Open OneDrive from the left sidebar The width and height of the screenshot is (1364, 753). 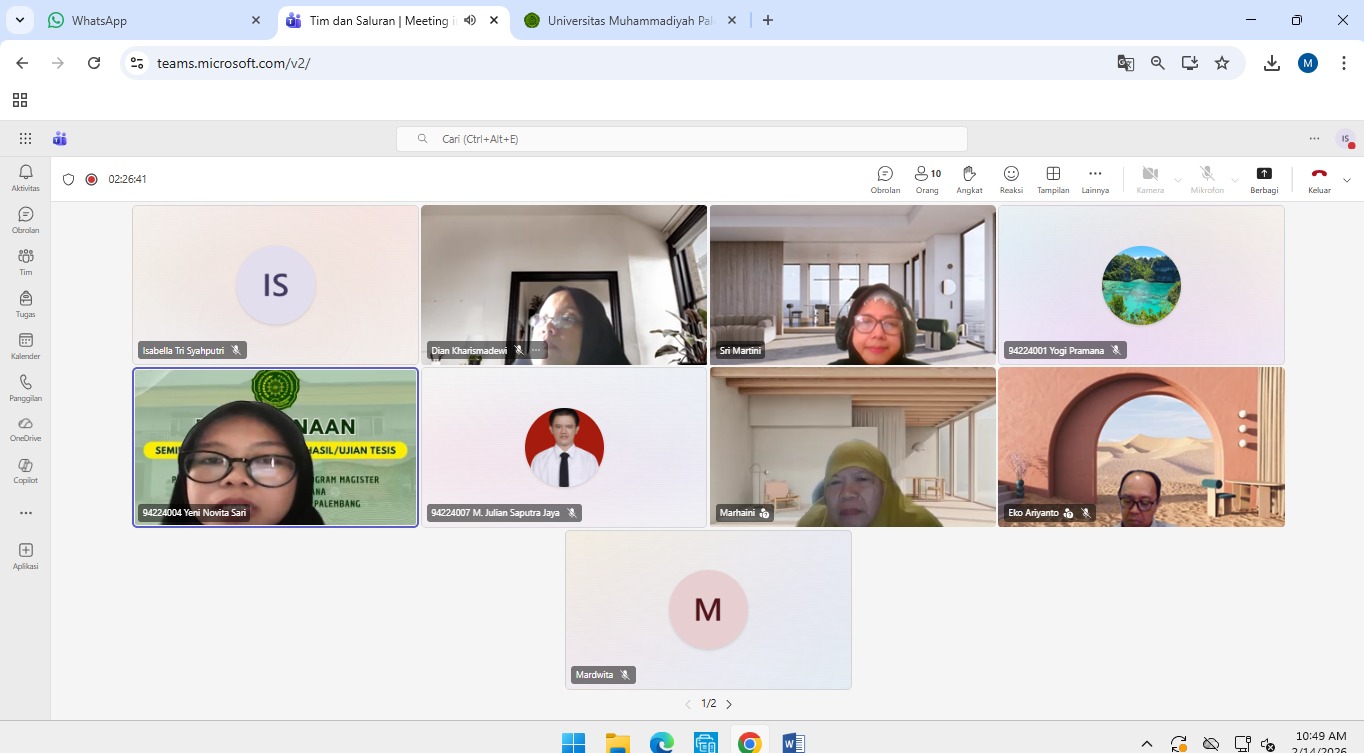point(26,428)
